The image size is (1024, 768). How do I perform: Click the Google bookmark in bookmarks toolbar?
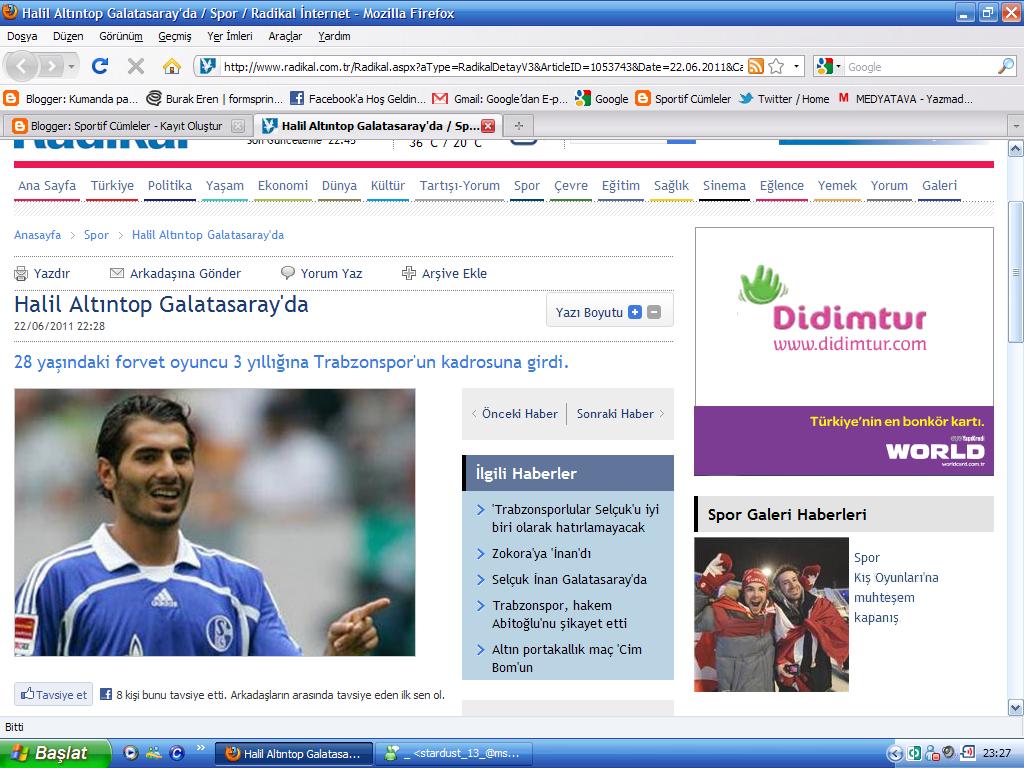point(601,99)
